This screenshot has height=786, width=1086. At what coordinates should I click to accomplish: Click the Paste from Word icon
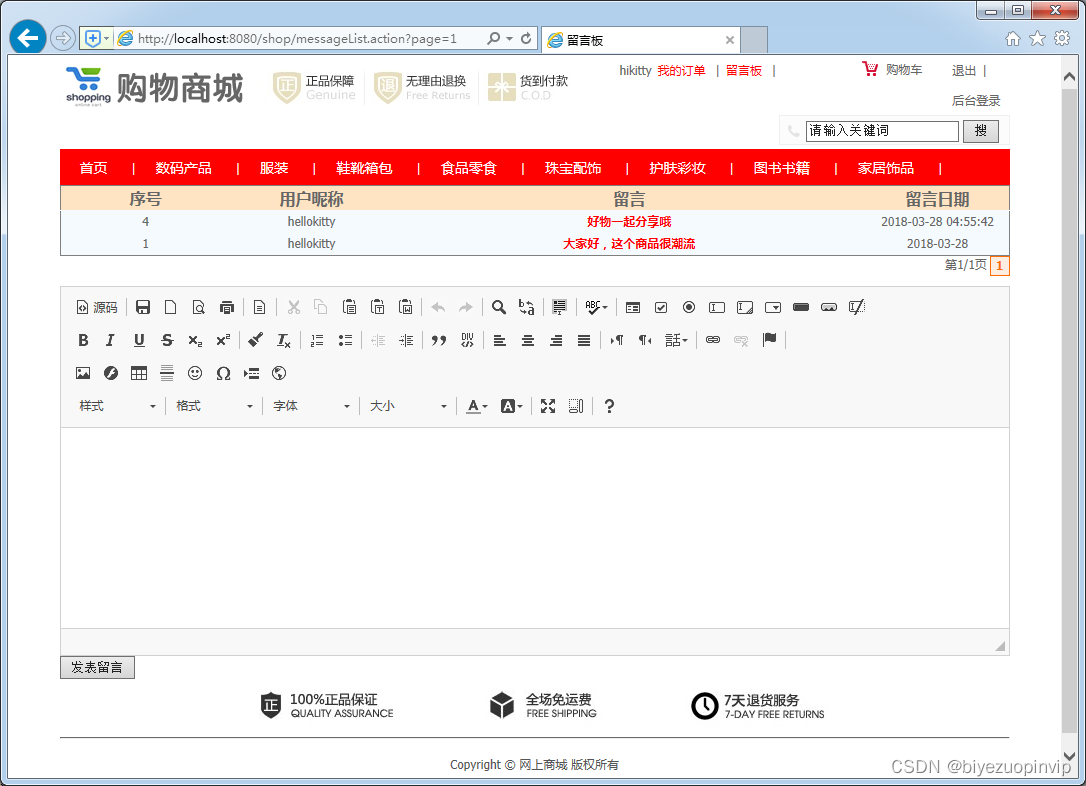pos(406,307)
